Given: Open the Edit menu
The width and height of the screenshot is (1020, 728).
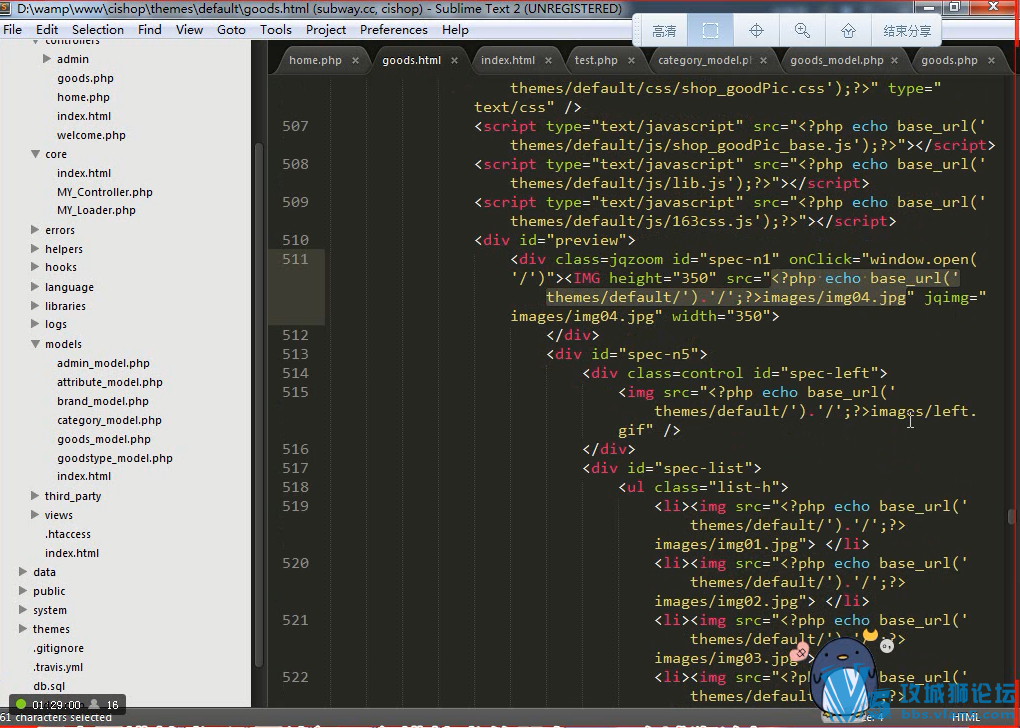Looking at the screenshot, I should point(47,30).
